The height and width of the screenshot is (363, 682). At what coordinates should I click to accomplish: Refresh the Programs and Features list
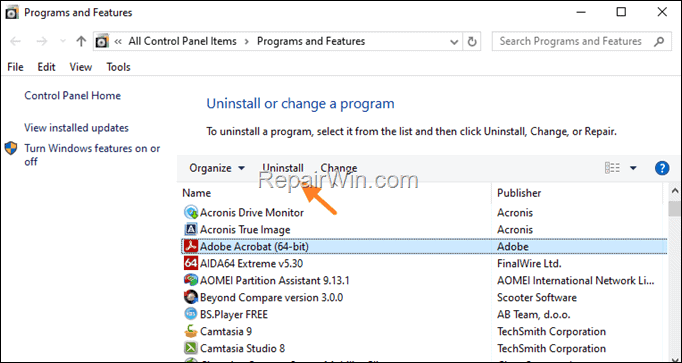point(471,42)
